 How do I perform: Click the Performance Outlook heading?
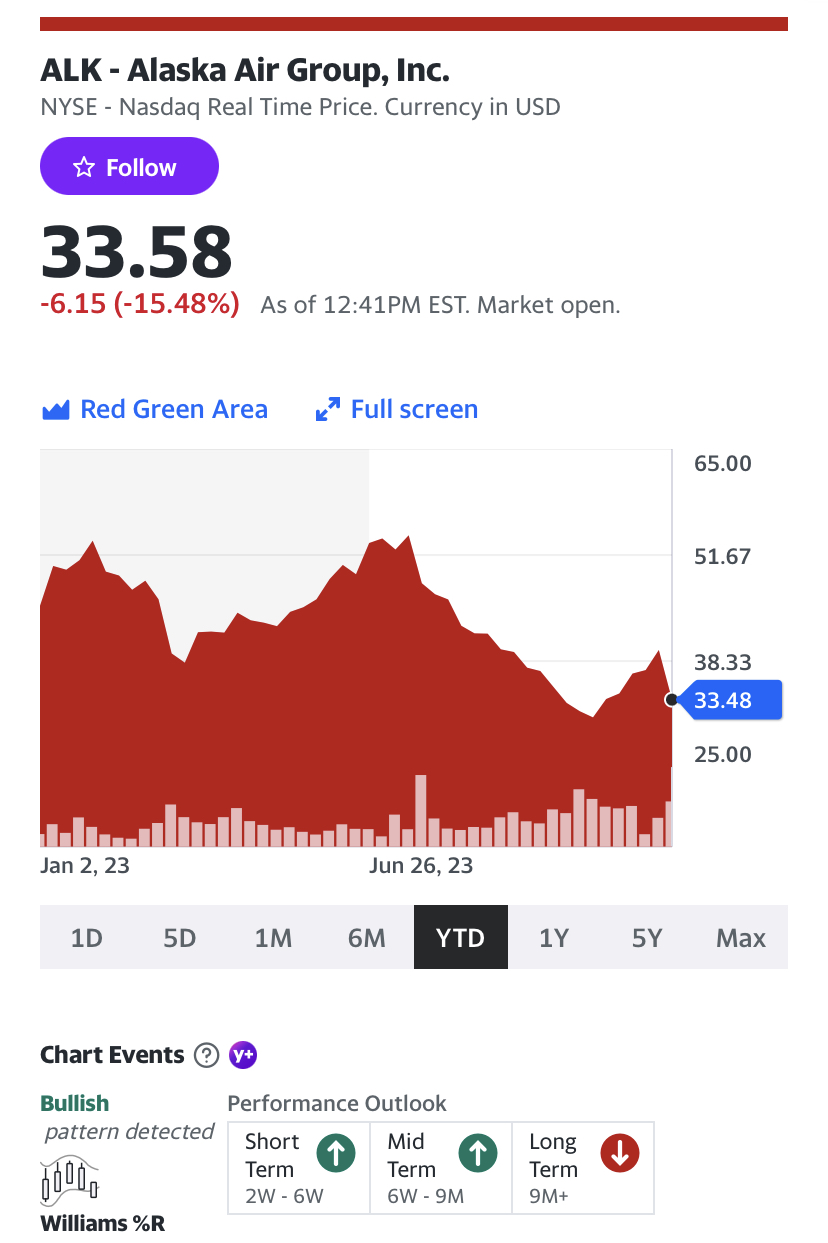tap(337, 1104)
